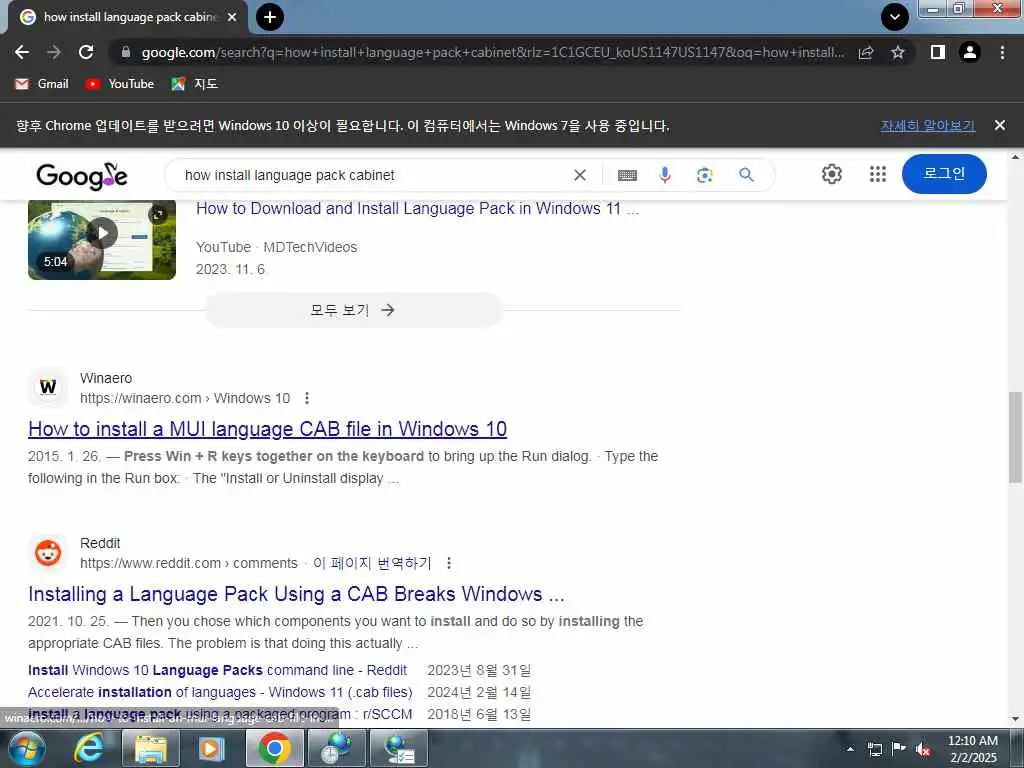1024x768 pixels.
Task: Open the Windows Start menu
Action: [27, 748]
